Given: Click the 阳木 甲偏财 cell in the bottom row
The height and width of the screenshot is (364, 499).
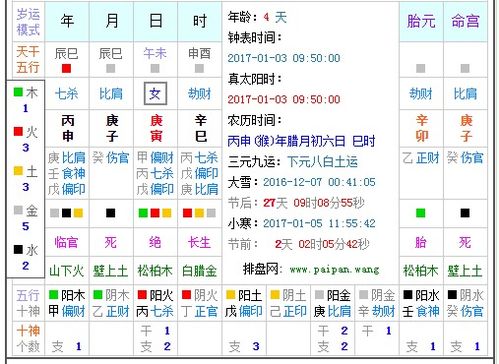Looking at the screenshot, I should (x=67, y=303).
